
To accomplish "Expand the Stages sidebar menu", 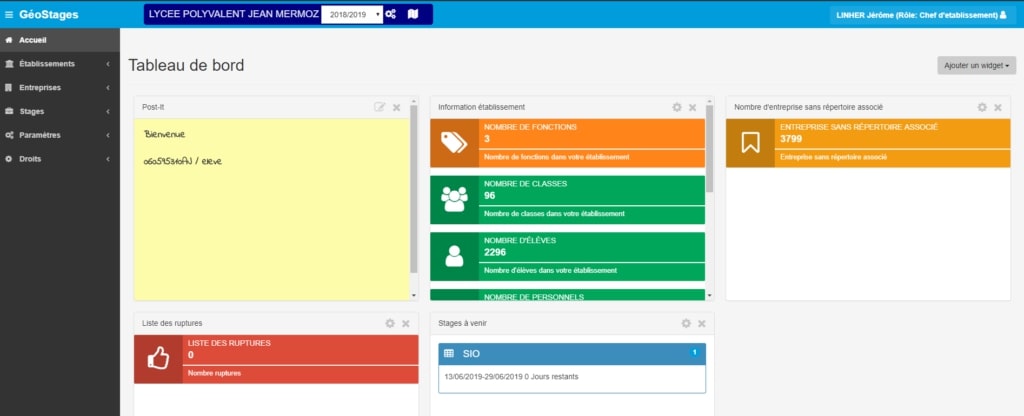I will click(x=58, y=111).
